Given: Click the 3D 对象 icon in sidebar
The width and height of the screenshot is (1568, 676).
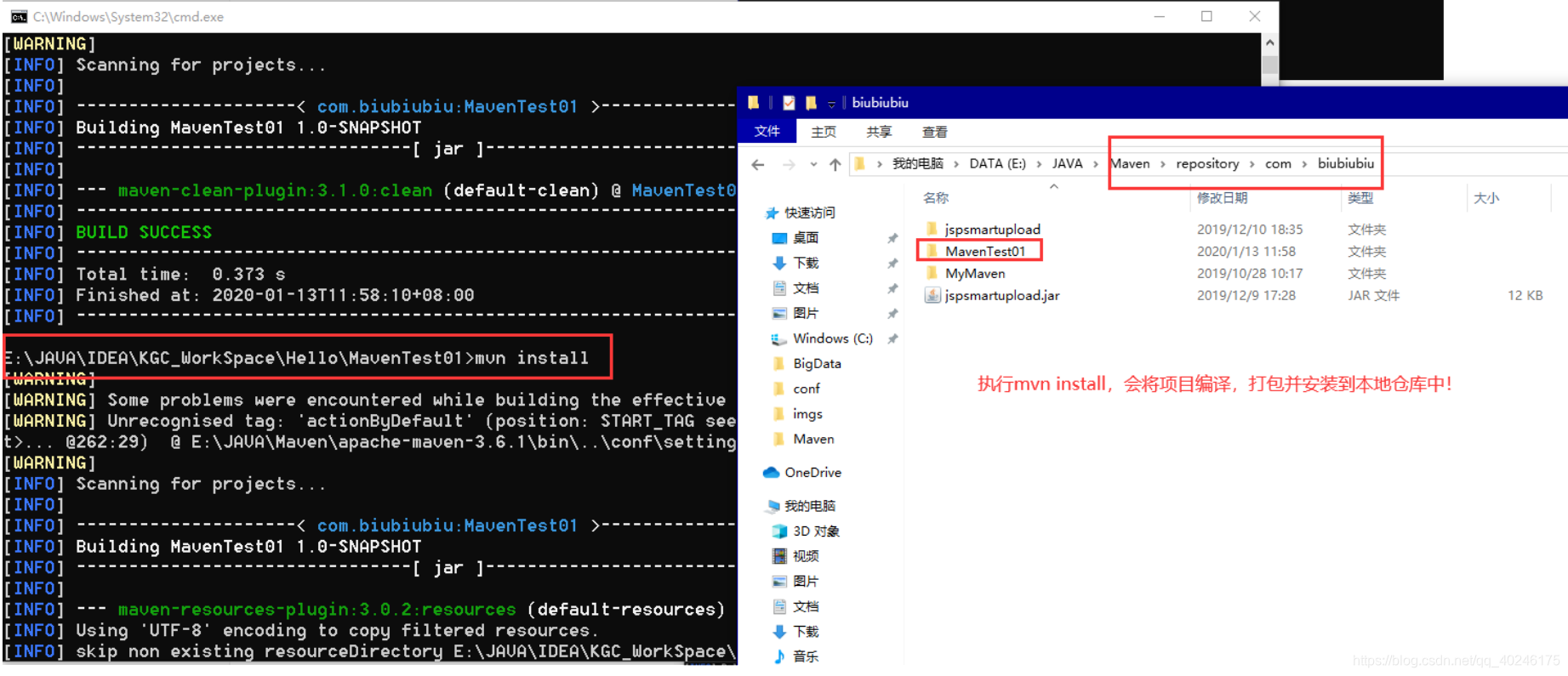Looking at the screenshot, I should pos(779,531).
